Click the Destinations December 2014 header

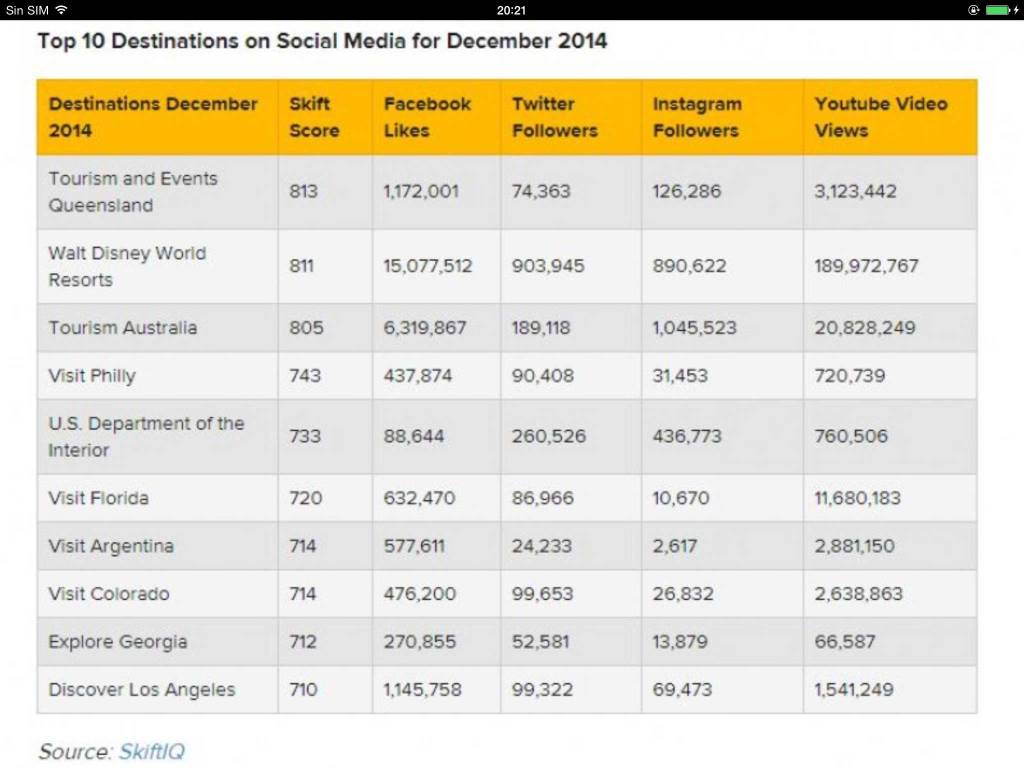(153, 117)
